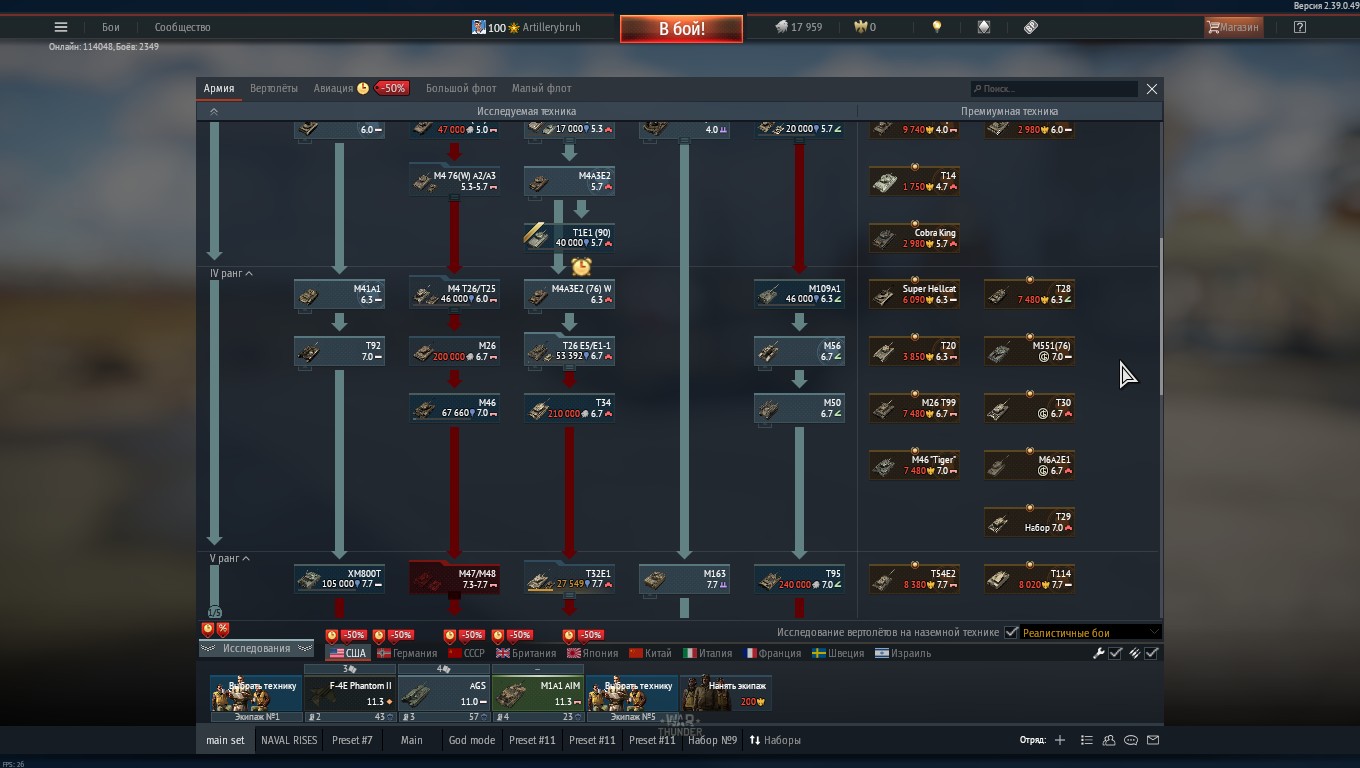Image resolution: width=1360 pixels, height=768 pixels.
Task: Select the T95 vehicle
Action: (799, 579)
